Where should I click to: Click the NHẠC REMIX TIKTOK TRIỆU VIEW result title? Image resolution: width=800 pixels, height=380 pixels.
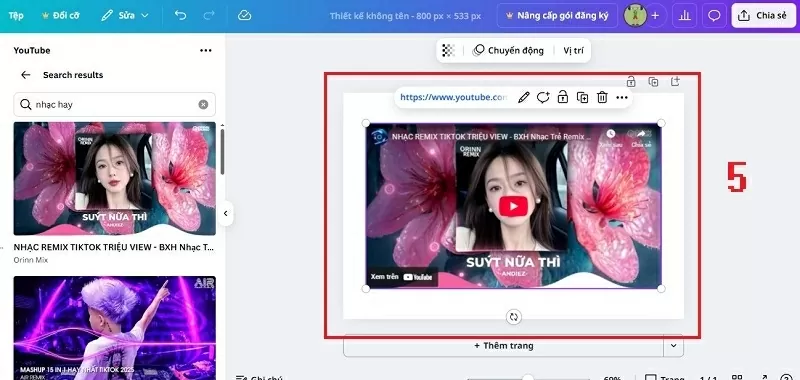click(113, 247)
